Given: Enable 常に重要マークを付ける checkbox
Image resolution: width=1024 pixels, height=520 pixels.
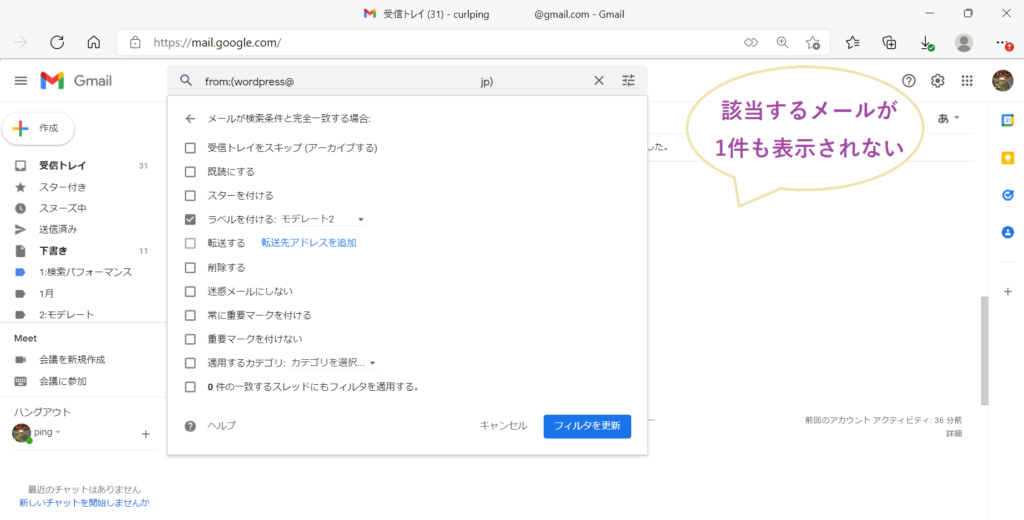Looking at the screenshot, I should tap(190, 315).
